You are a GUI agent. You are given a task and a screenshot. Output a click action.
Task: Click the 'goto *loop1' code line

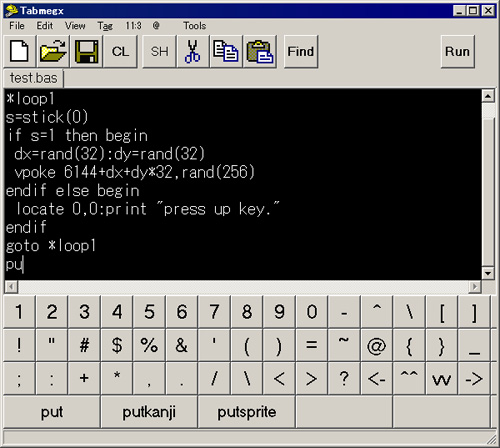[51, 246]
